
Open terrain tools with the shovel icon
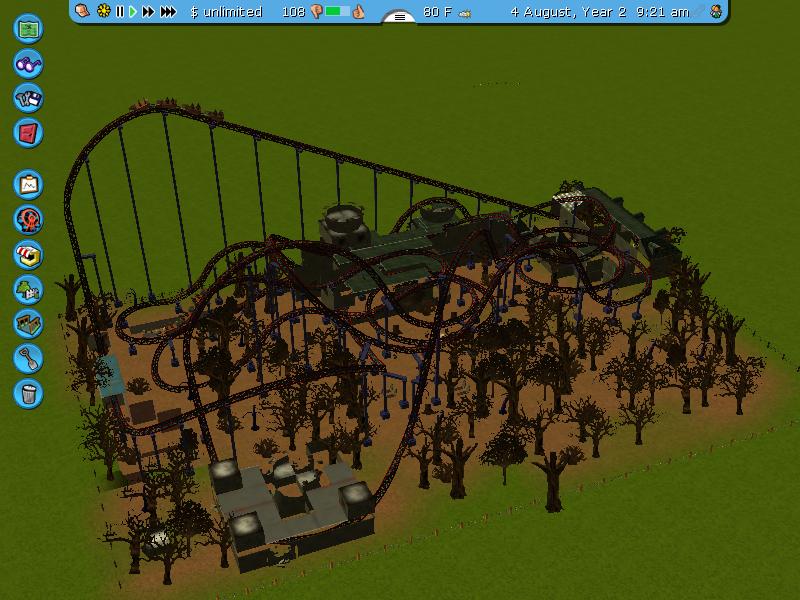click(28, 359)
